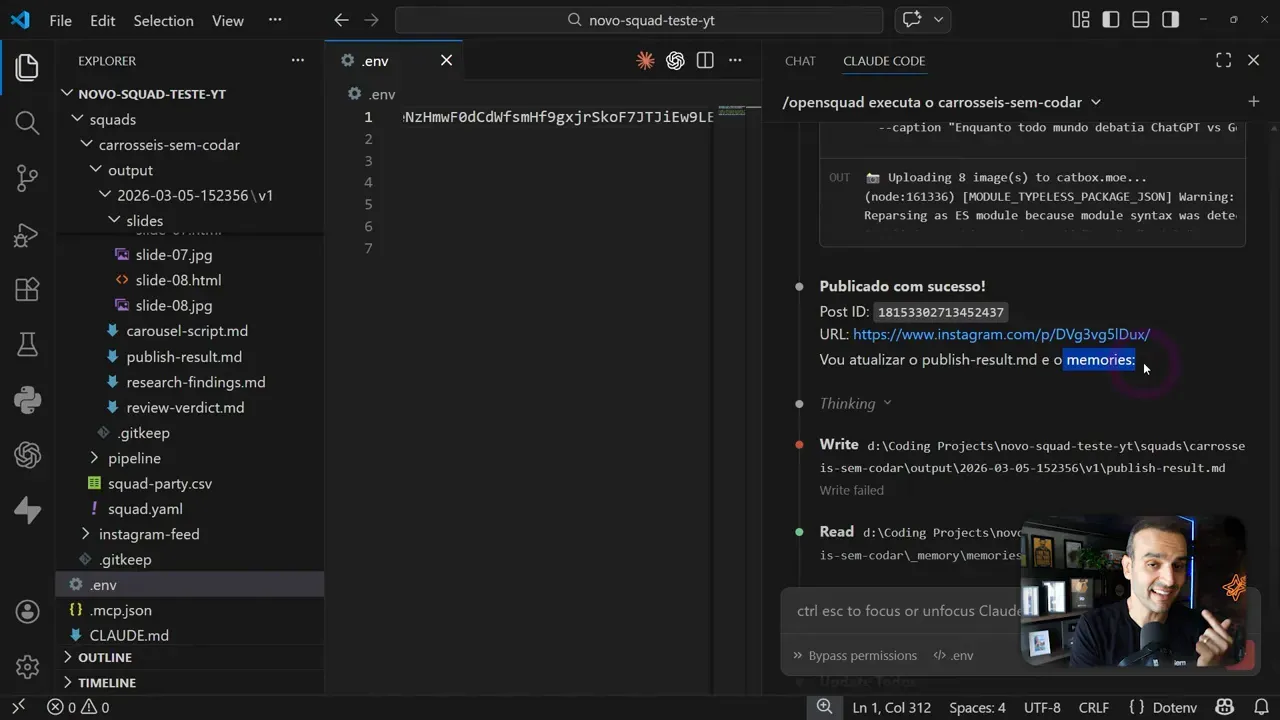Open the View menu
The height and width of the screenshot is (720, 1280).
[227, 20]
